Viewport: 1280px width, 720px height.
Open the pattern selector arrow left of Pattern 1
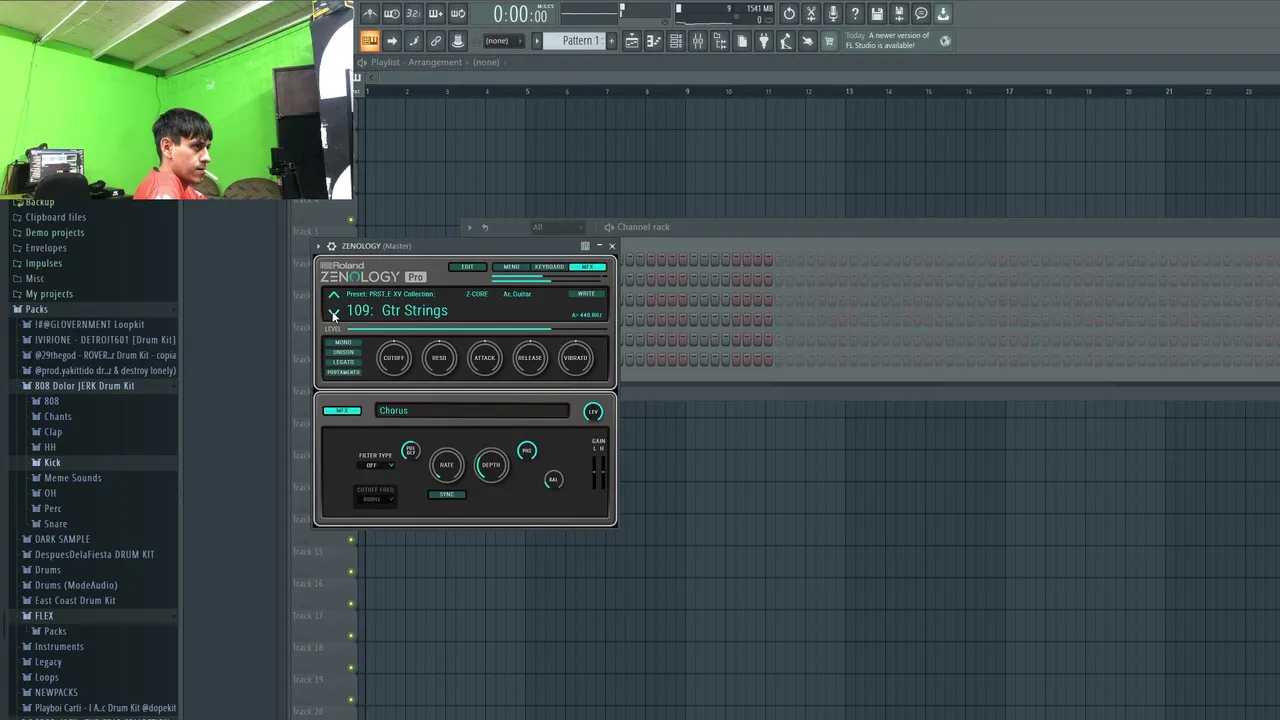click(x=536, y=41)
